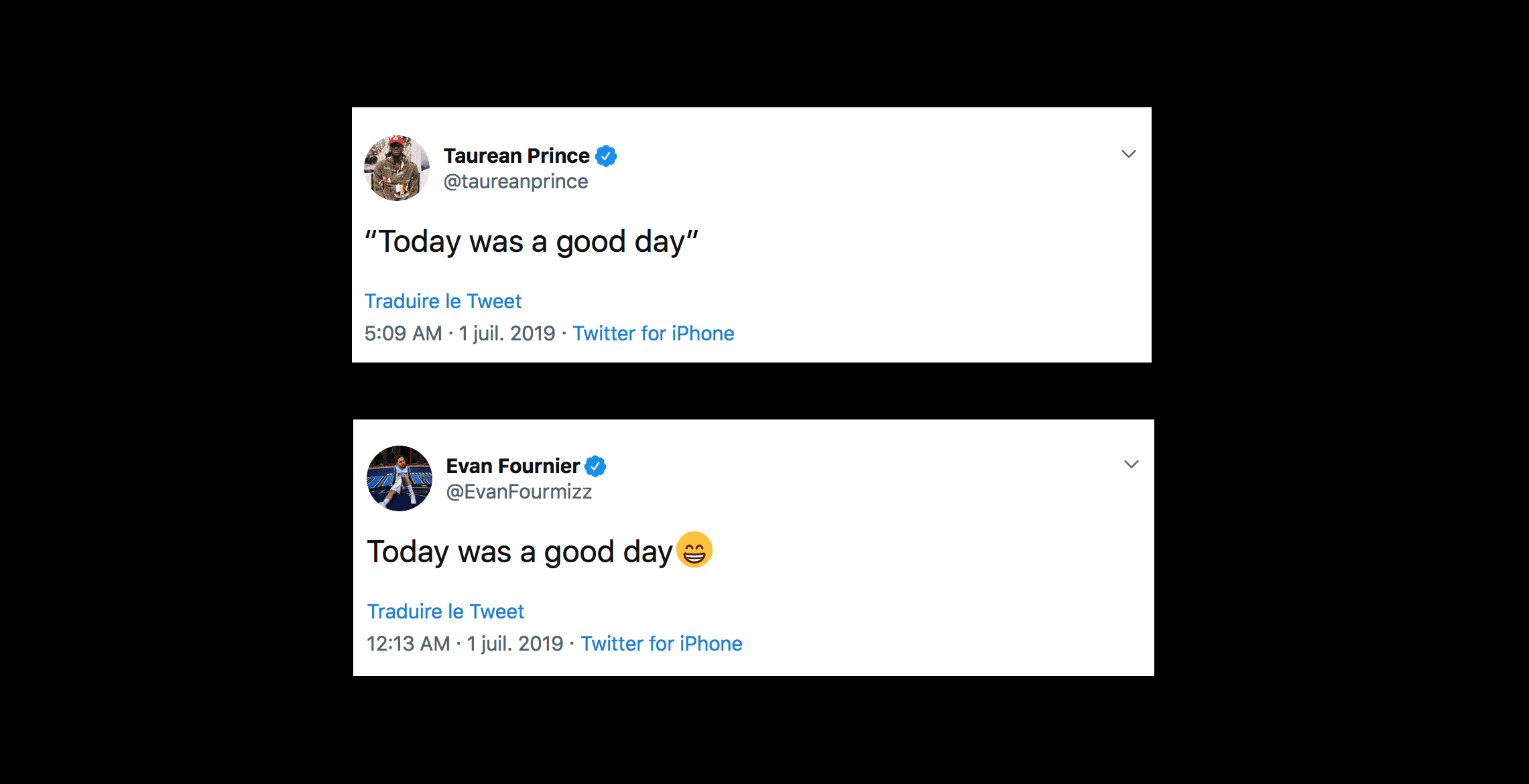This screenshot has width=1529, height=784.
Task: Click the Evan Fournier display name
Action: pyautogui.click(x=513, y=466)
